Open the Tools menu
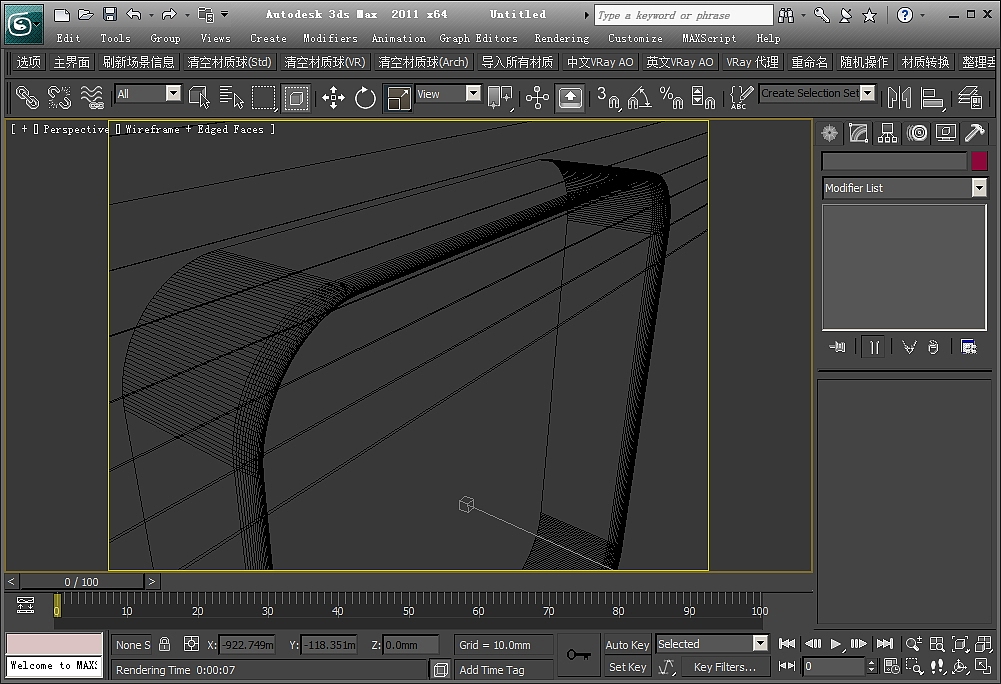 tap(116, 38)
